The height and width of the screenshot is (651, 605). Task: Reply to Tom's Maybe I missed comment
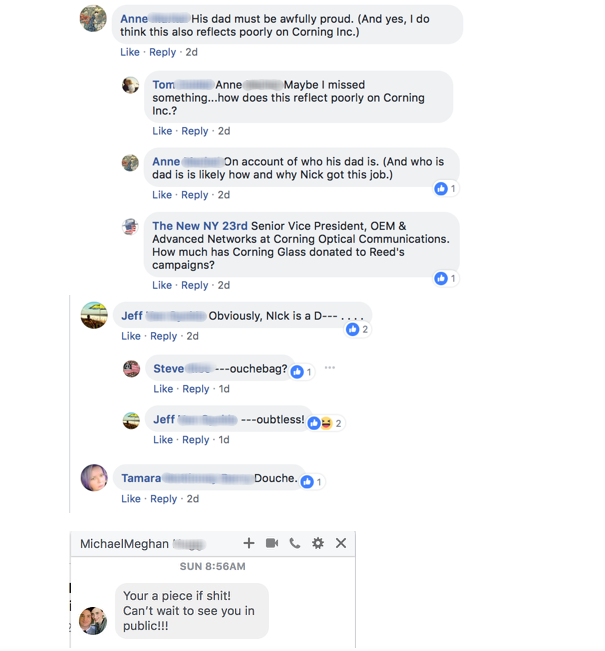(x=195, y=131)
